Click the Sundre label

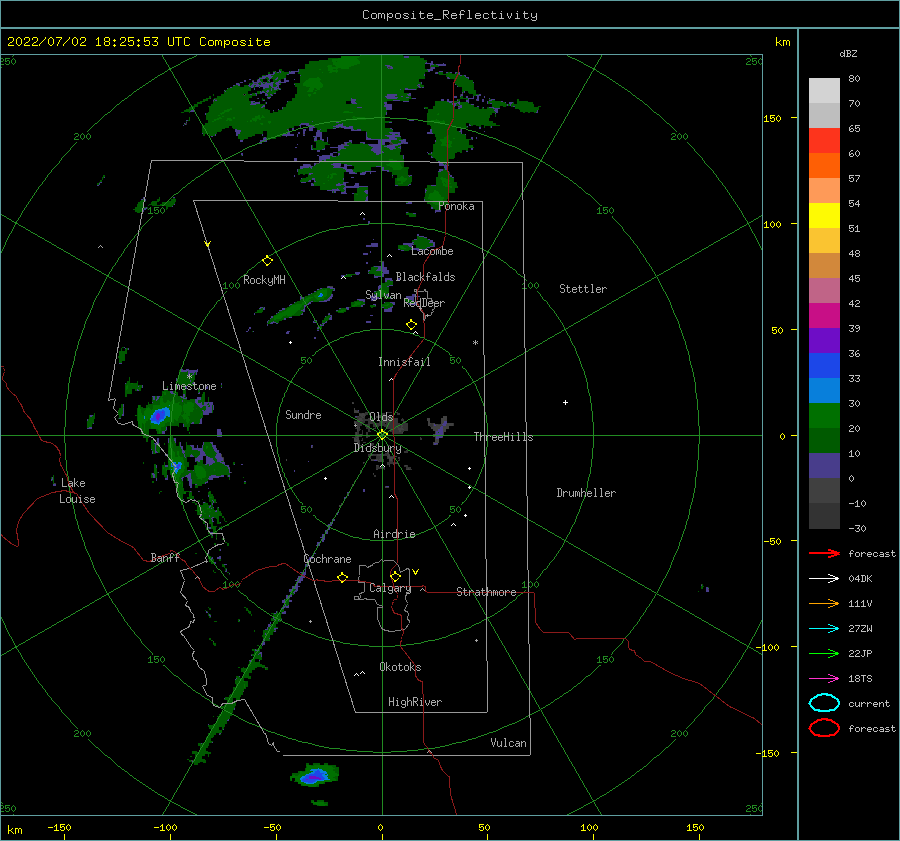[303, 414]
